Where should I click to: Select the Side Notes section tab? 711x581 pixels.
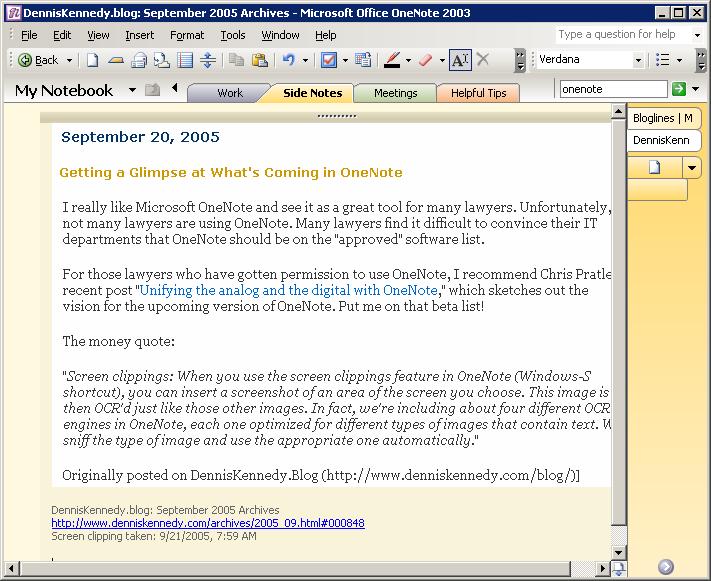point(312,93)
